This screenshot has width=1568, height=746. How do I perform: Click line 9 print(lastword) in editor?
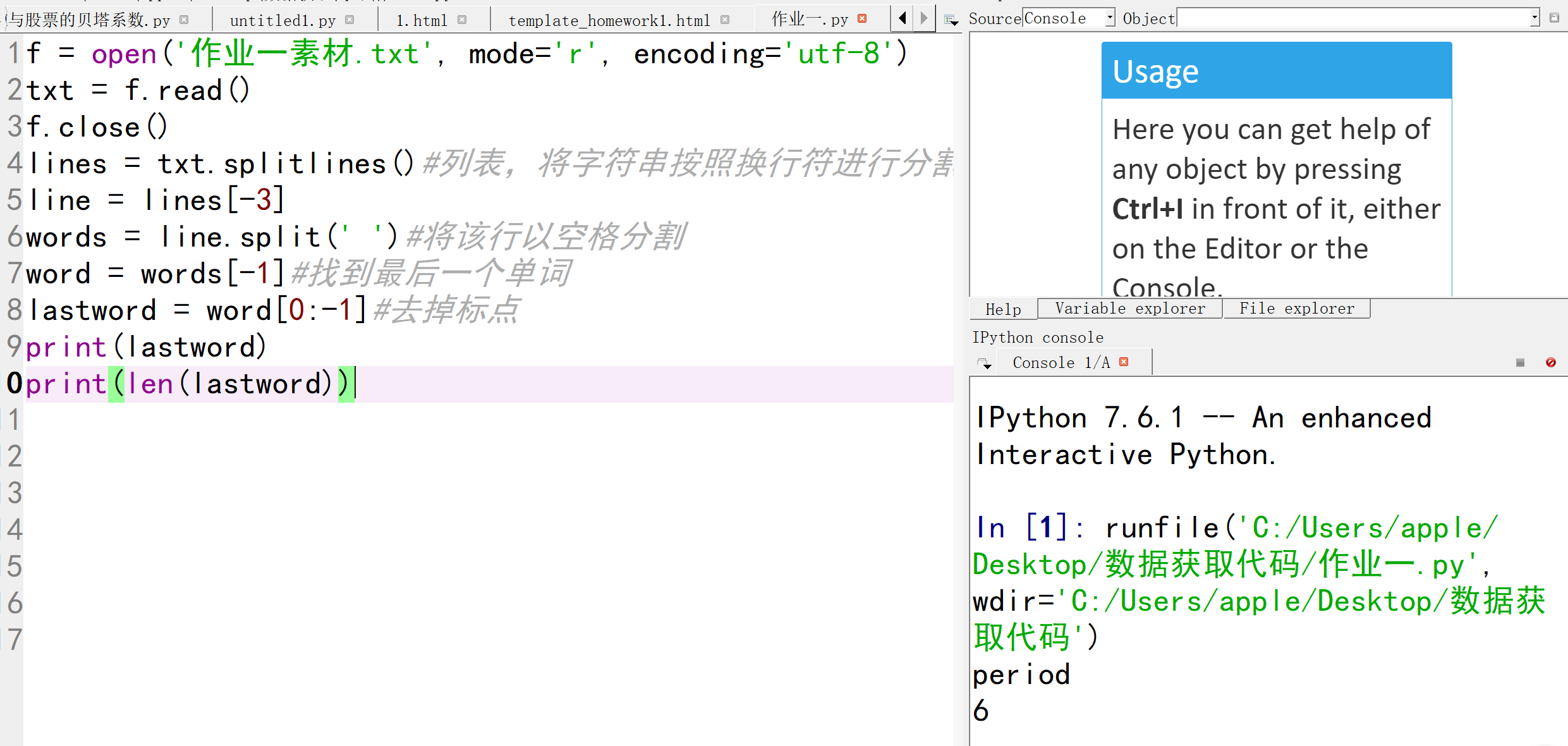click(147, 347)
